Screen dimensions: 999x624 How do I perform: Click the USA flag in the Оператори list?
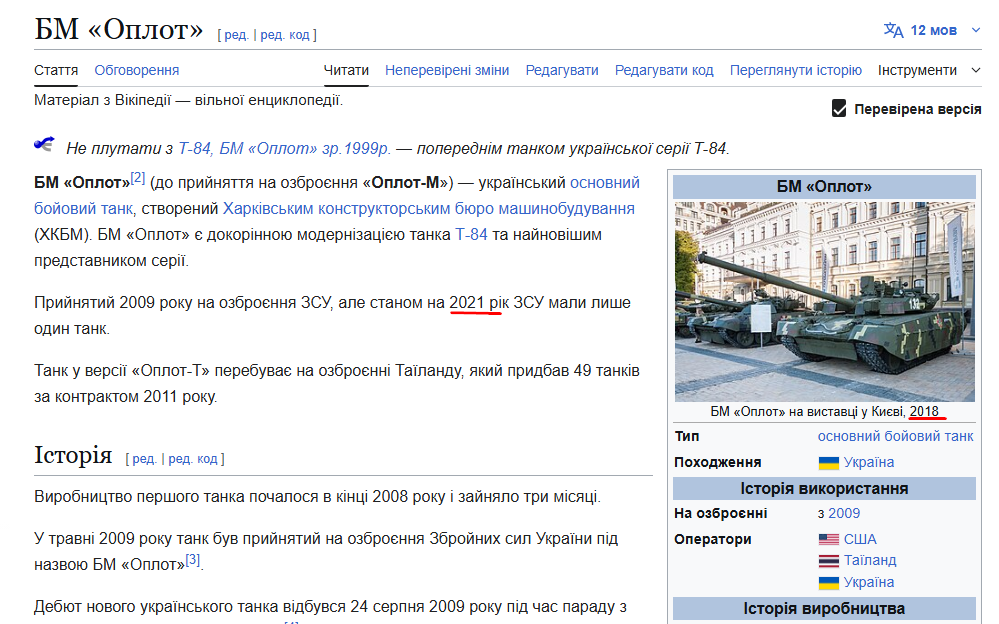831,537
